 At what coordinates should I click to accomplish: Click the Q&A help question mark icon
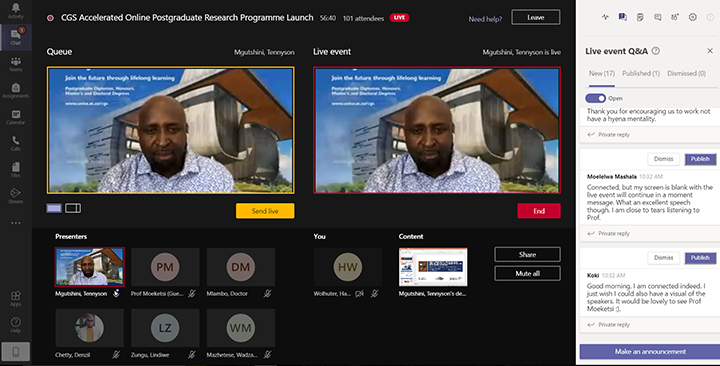click(x=656, y=51)
